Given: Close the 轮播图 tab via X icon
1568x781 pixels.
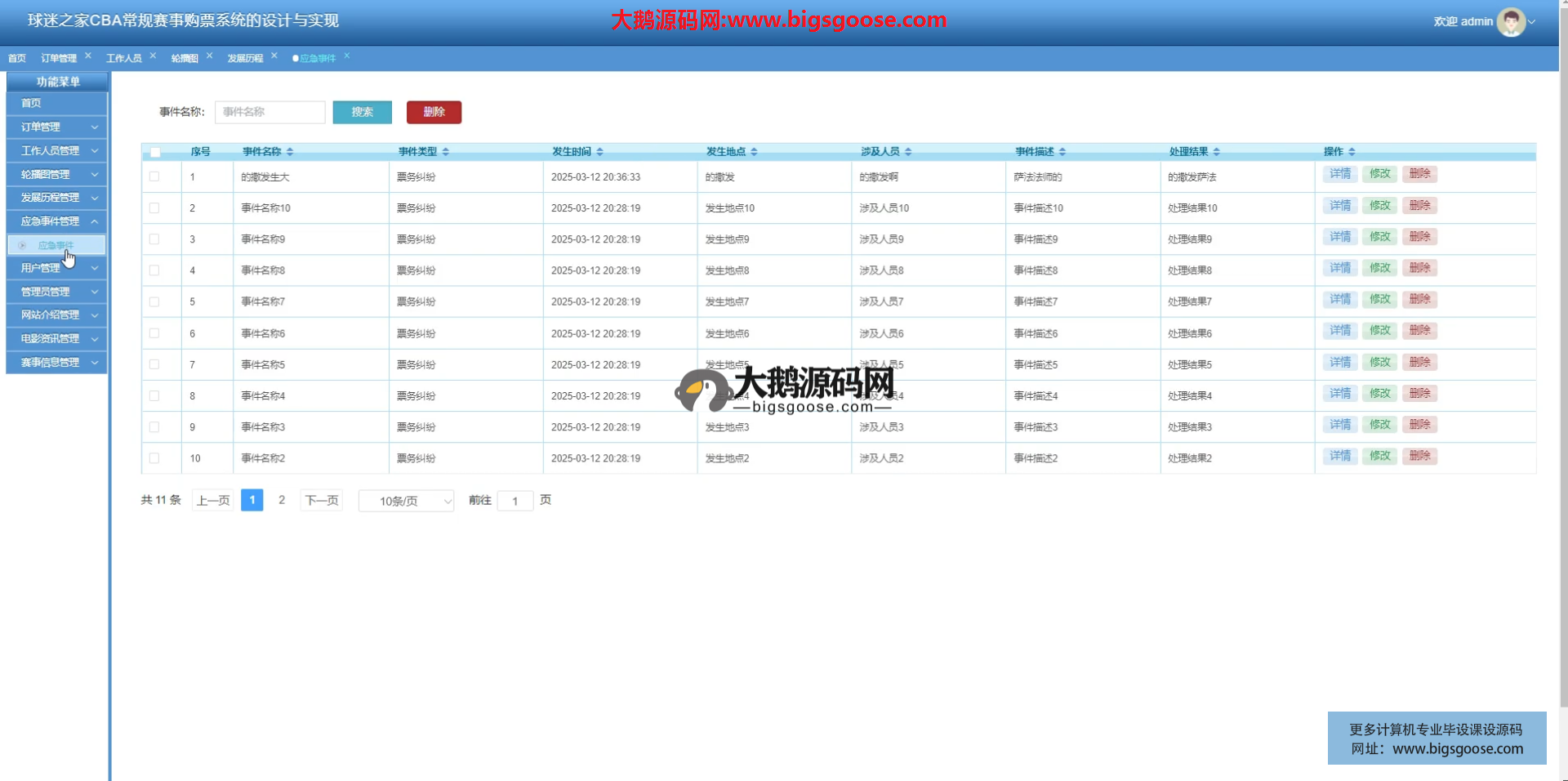Looking at the screenshot, I should pyautogui.click(x=210, y=56).
